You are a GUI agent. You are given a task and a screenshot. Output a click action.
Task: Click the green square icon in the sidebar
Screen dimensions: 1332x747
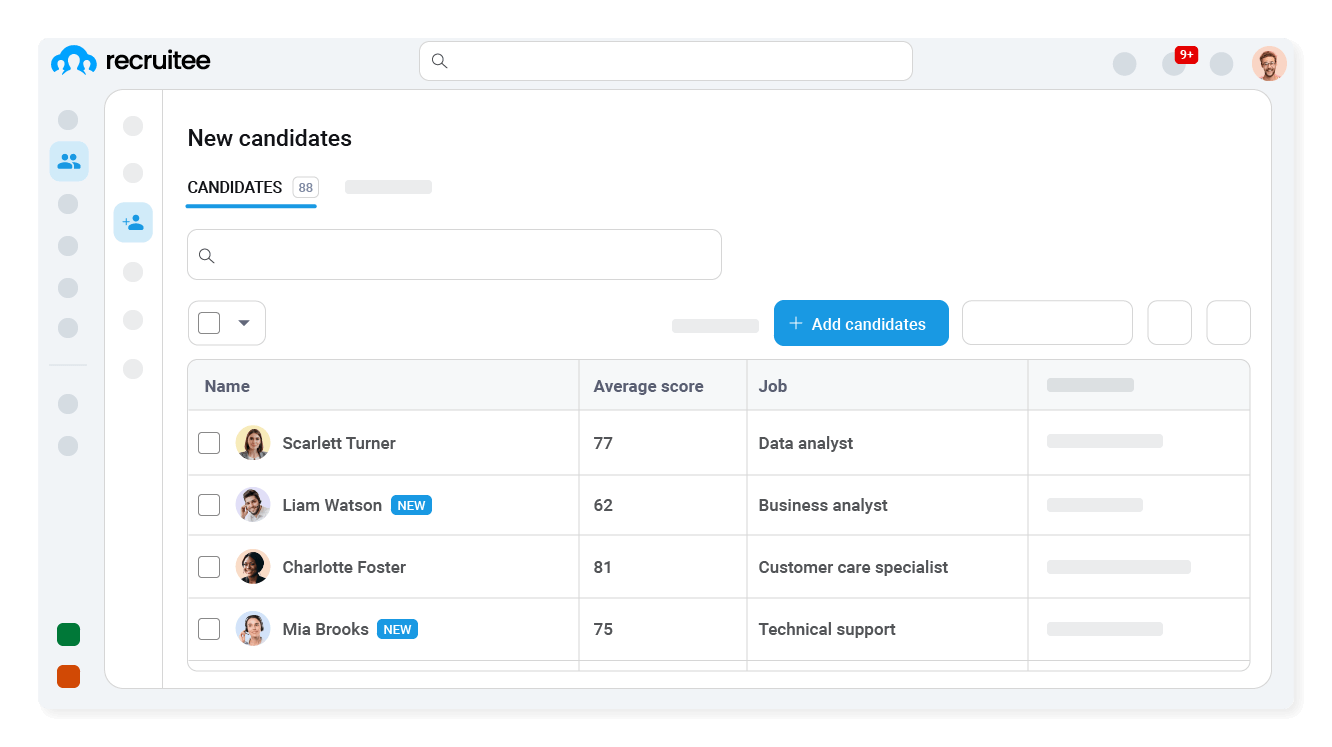click(68, 634)
